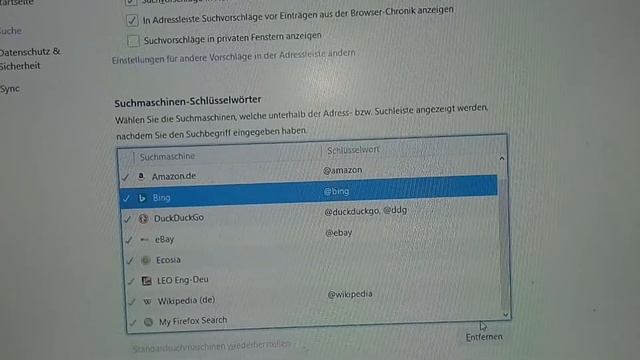This screenshot has width=640, height=360.
Task: Toggle the Wikipedia (de) row checkmark
Action: [x=131, y=302]
